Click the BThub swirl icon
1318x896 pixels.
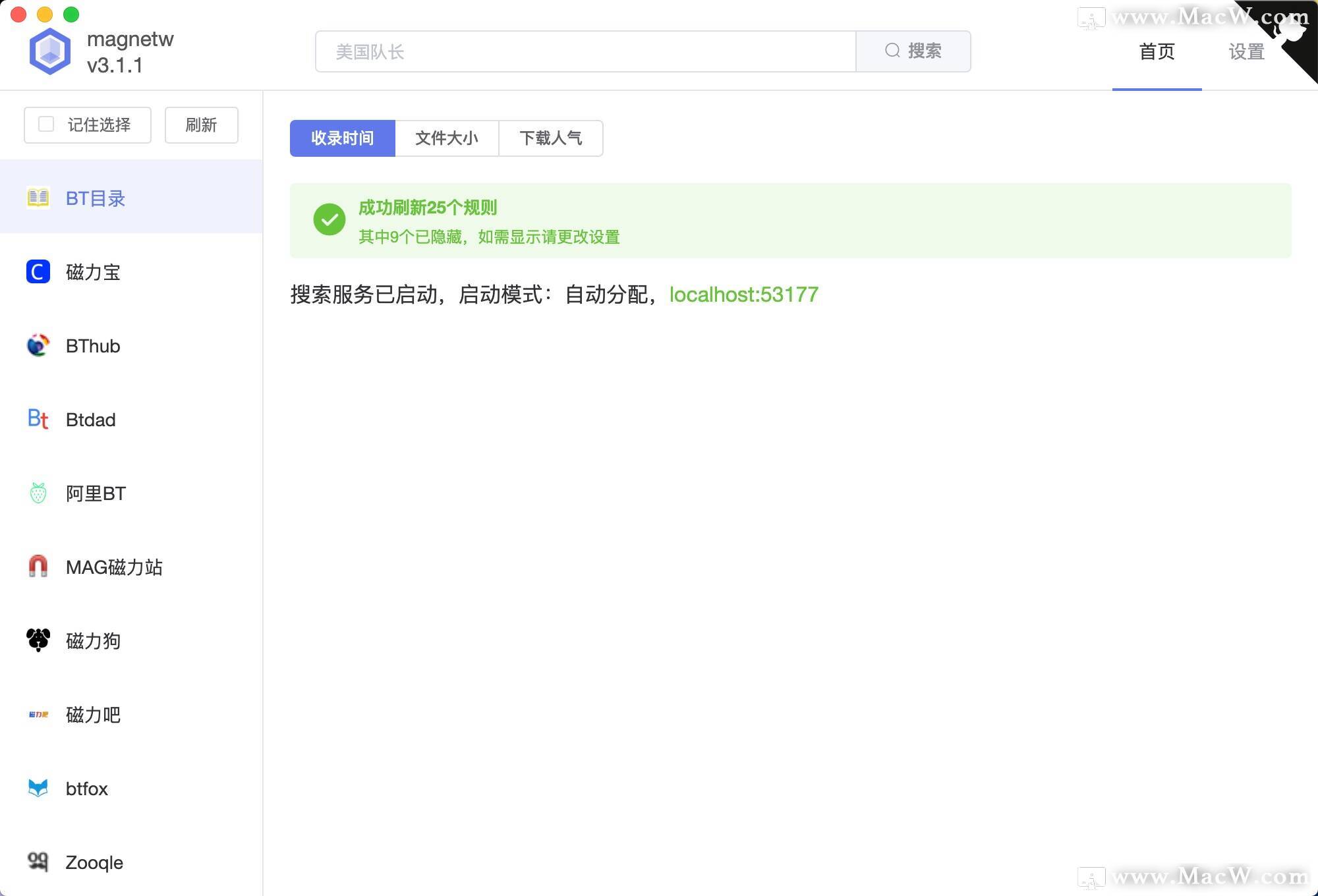pyautogui.click(x=38, y=345)
